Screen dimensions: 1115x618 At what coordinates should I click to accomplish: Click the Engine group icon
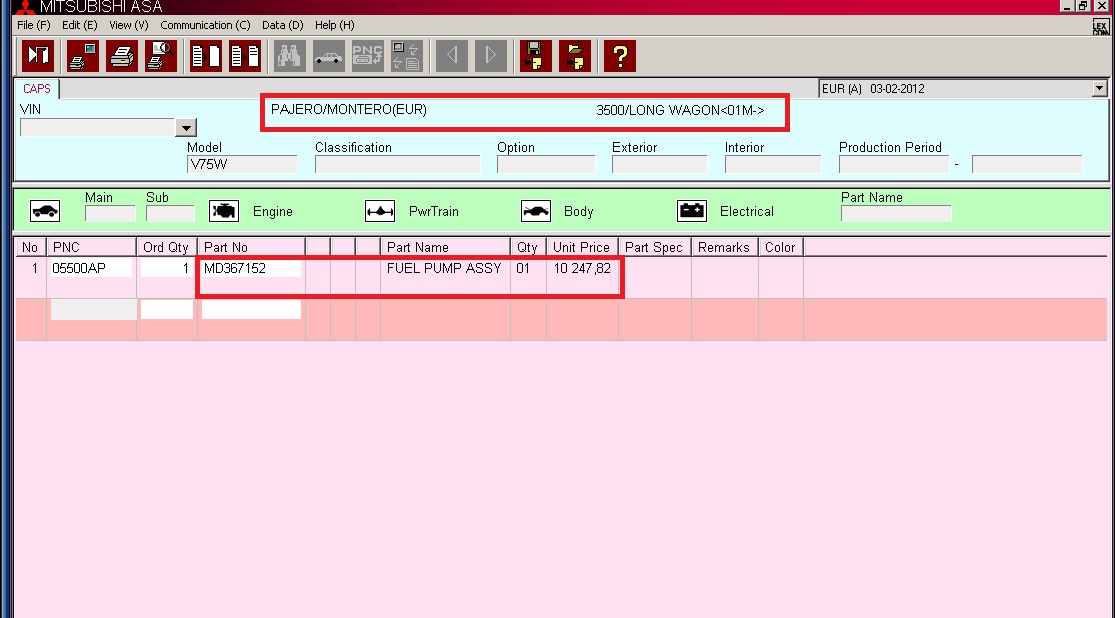[224, 211]
